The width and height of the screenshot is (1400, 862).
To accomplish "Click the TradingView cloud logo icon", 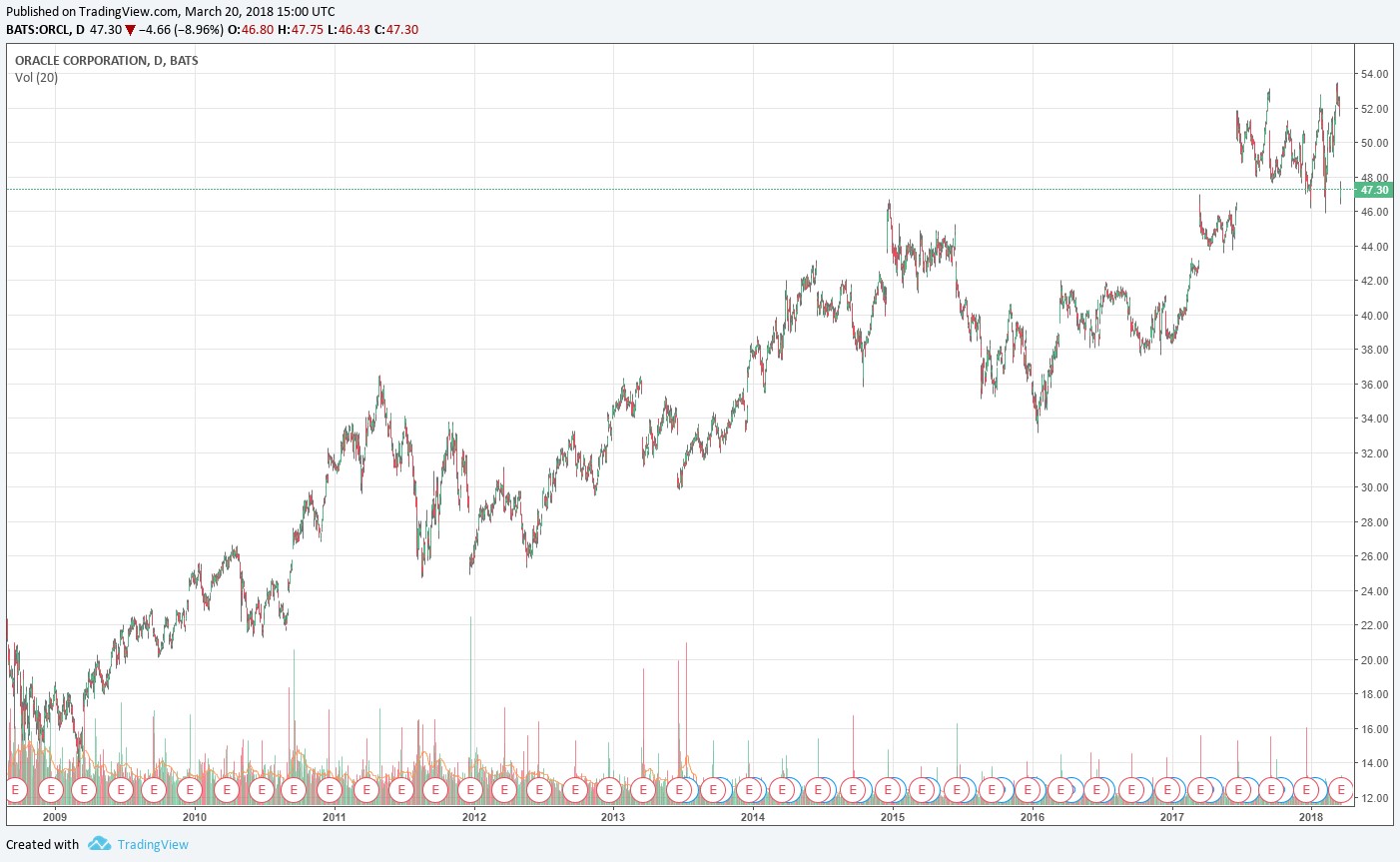I will 99,844.
